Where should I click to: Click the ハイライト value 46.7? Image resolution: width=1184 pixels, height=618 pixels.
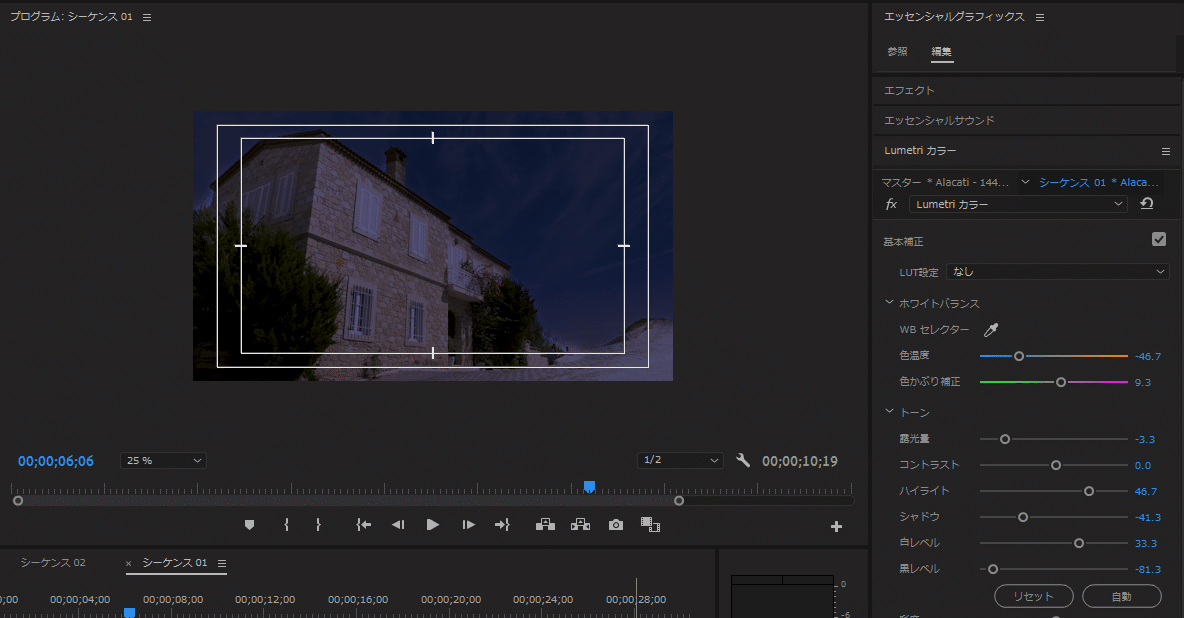[x=1145, y=492]
